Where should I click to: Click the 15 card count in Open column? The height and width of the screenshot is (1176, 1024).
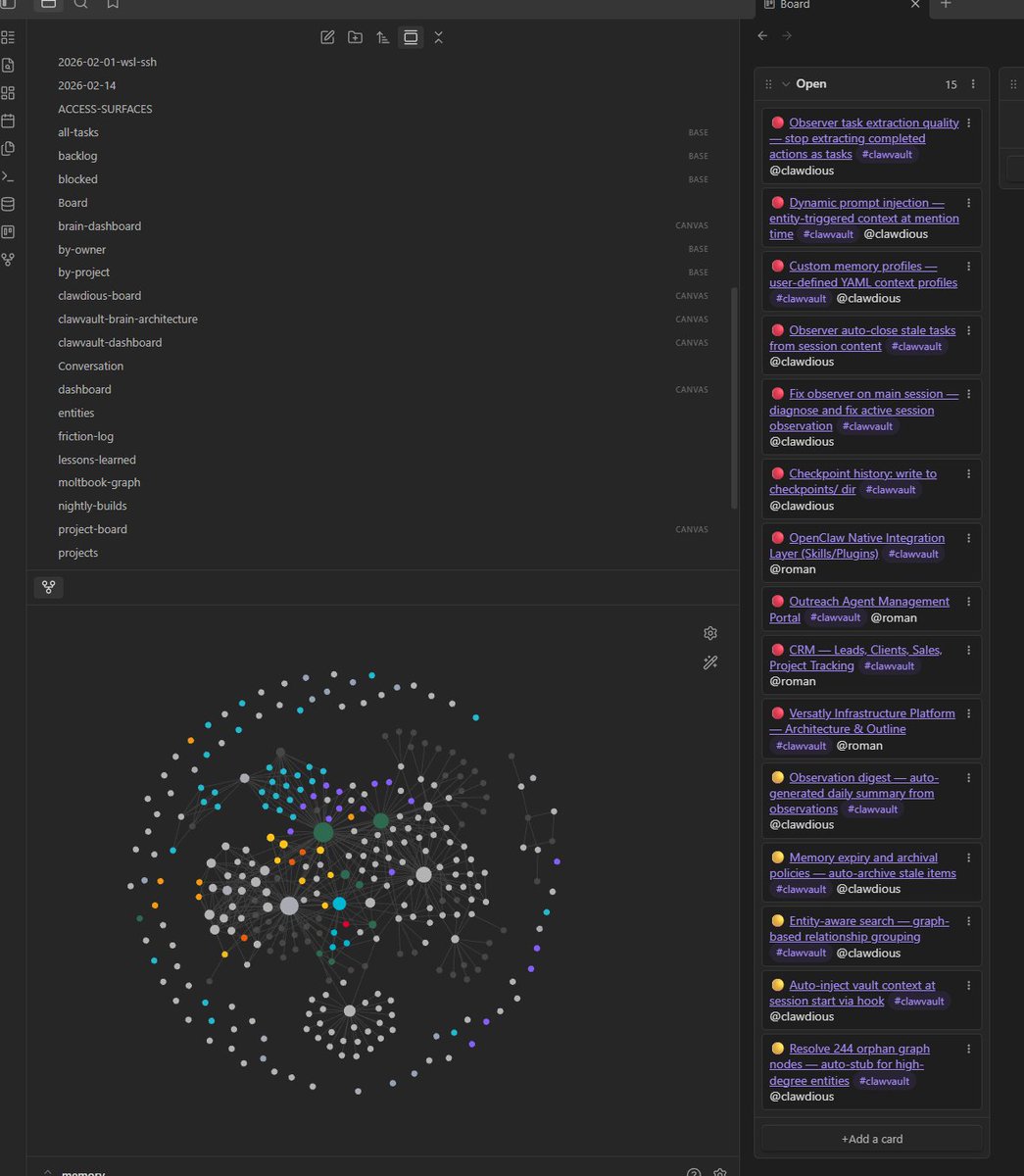click(951, 85)
